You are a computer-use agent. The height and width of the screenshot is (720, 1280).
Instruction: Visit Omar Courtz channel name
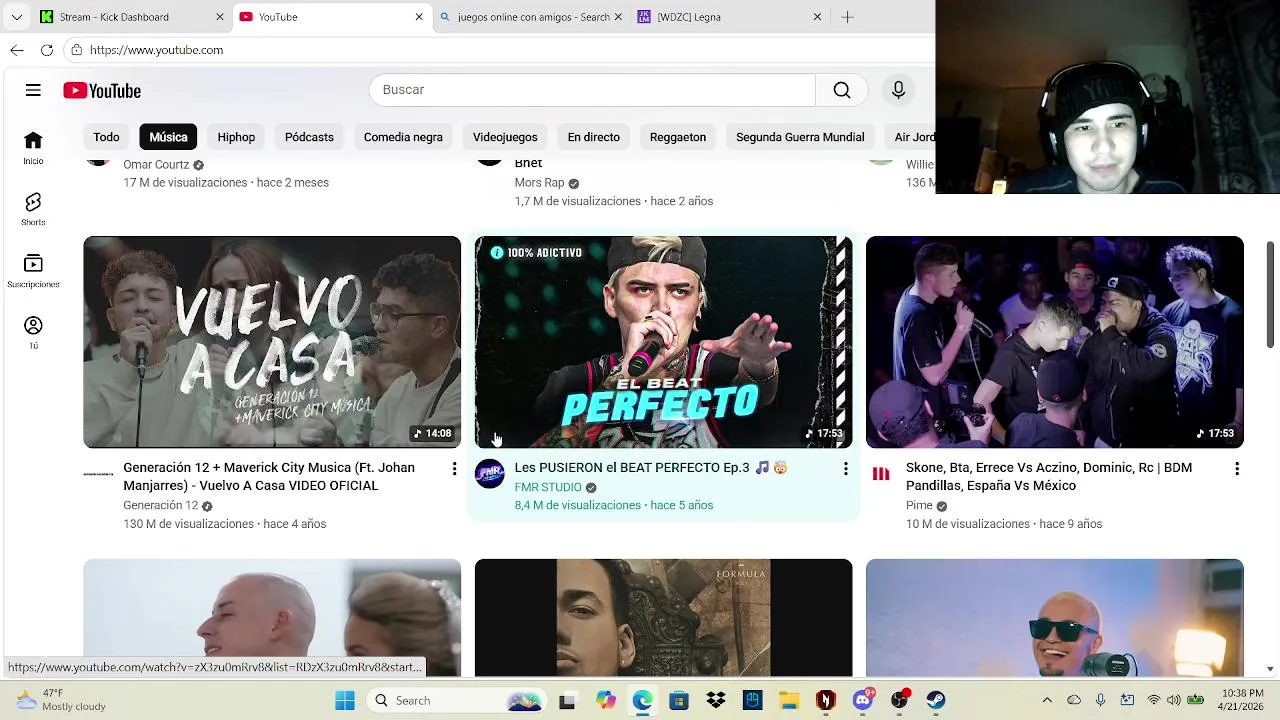tap(156, 165)
